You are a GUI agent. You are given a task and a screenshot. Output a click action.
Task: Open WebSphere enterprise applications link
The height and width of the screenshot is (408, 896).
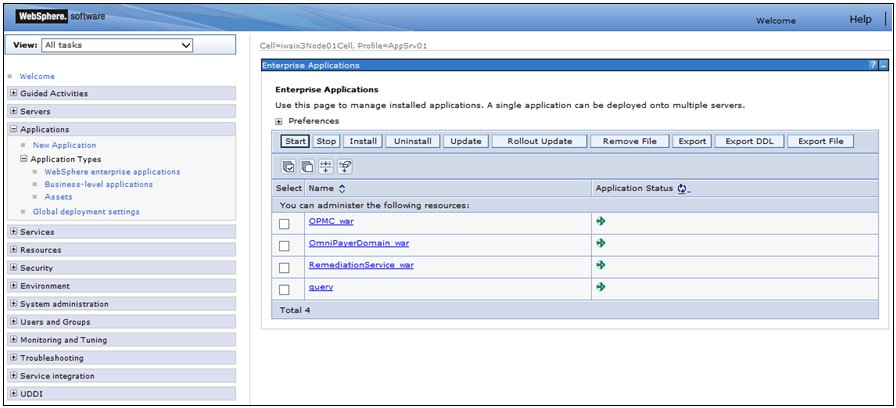tap(112, 171)
